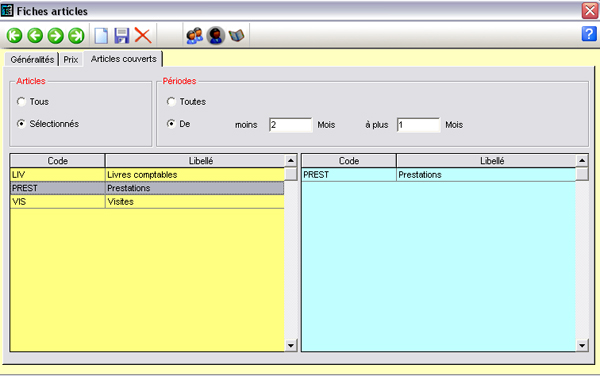Click the blue list scrollbar thumb
This screenshot has width=600, height=376.
point(582,174)
